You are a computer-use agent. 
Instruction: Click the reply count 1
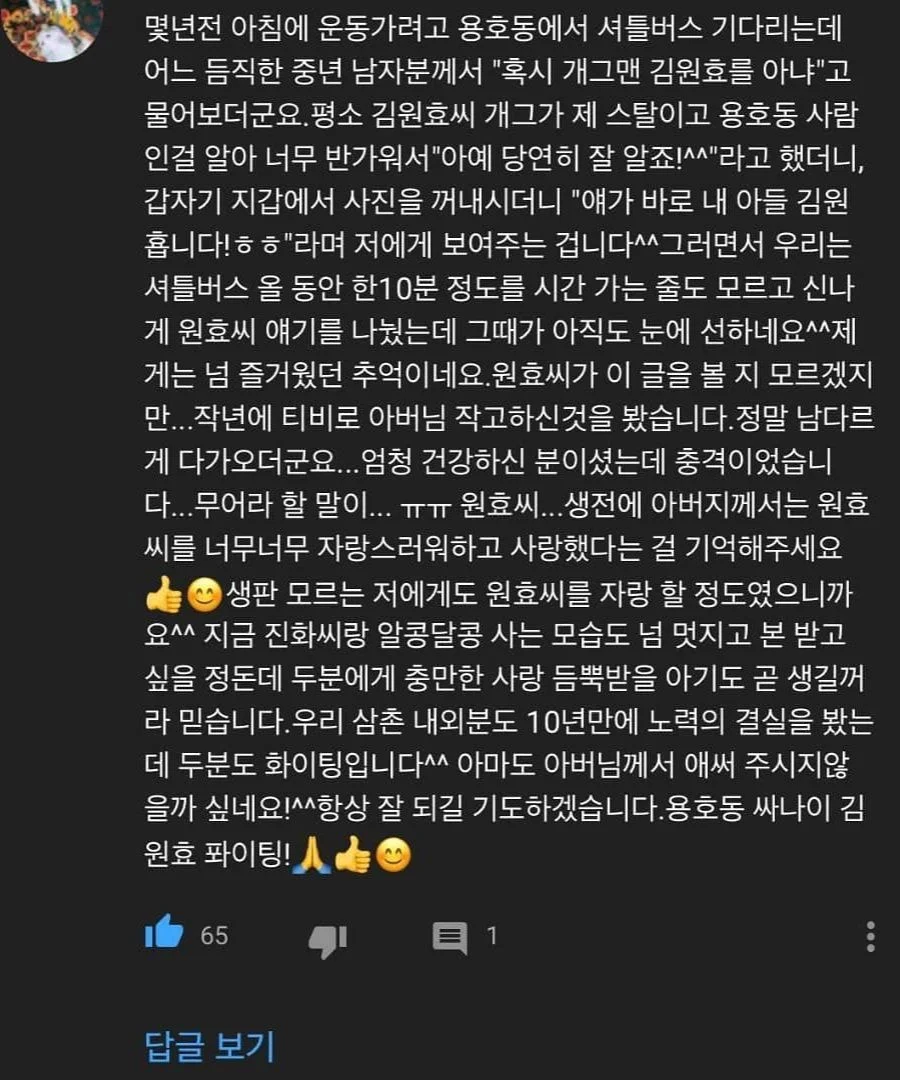(x=492, y=935)
